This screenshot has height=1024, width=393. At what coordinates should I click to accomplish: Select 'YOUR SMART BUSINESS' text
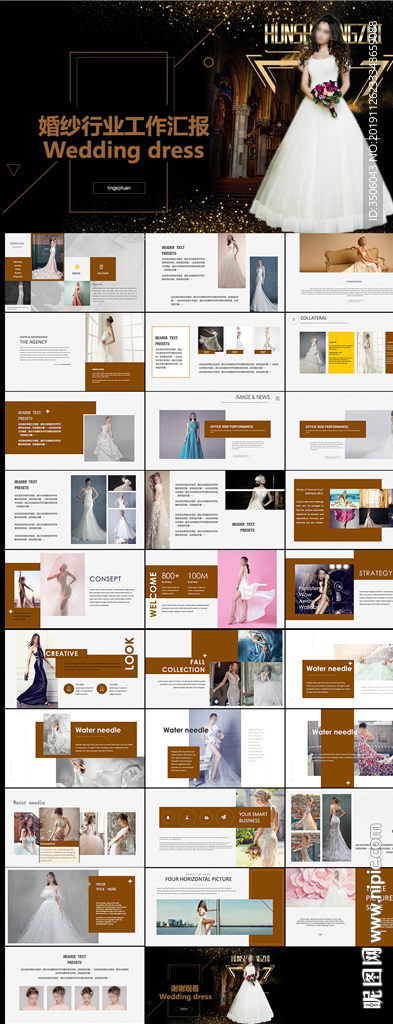pyautogui.click(x=253, y=818)
